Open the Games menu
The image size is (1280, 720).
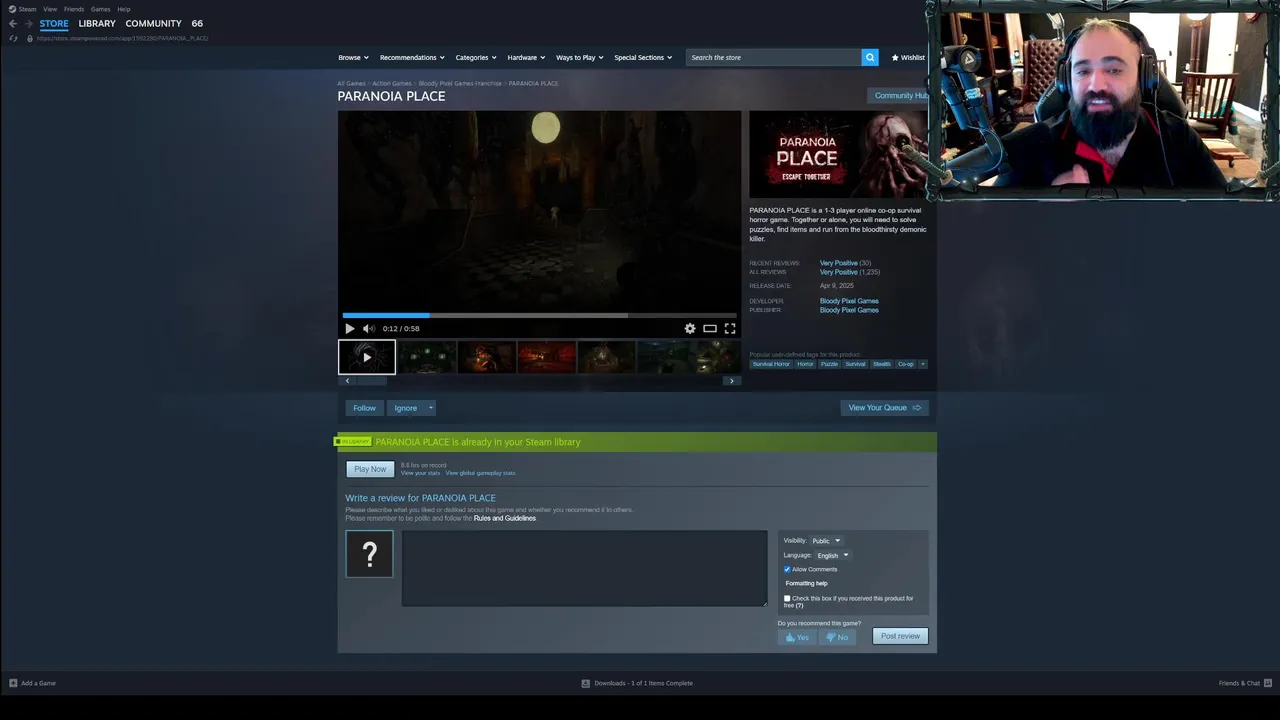(101, 9)
